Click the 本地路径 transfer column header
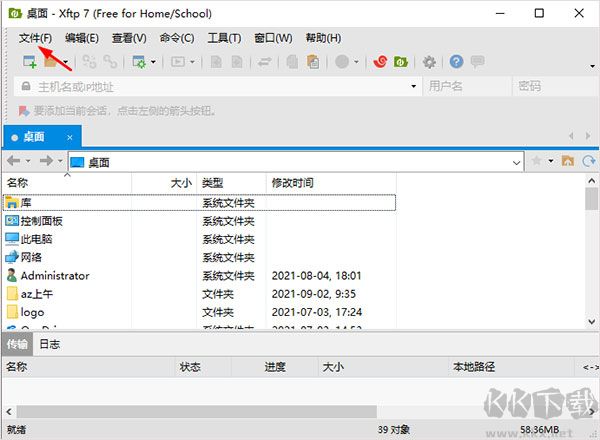 [511, 367]
